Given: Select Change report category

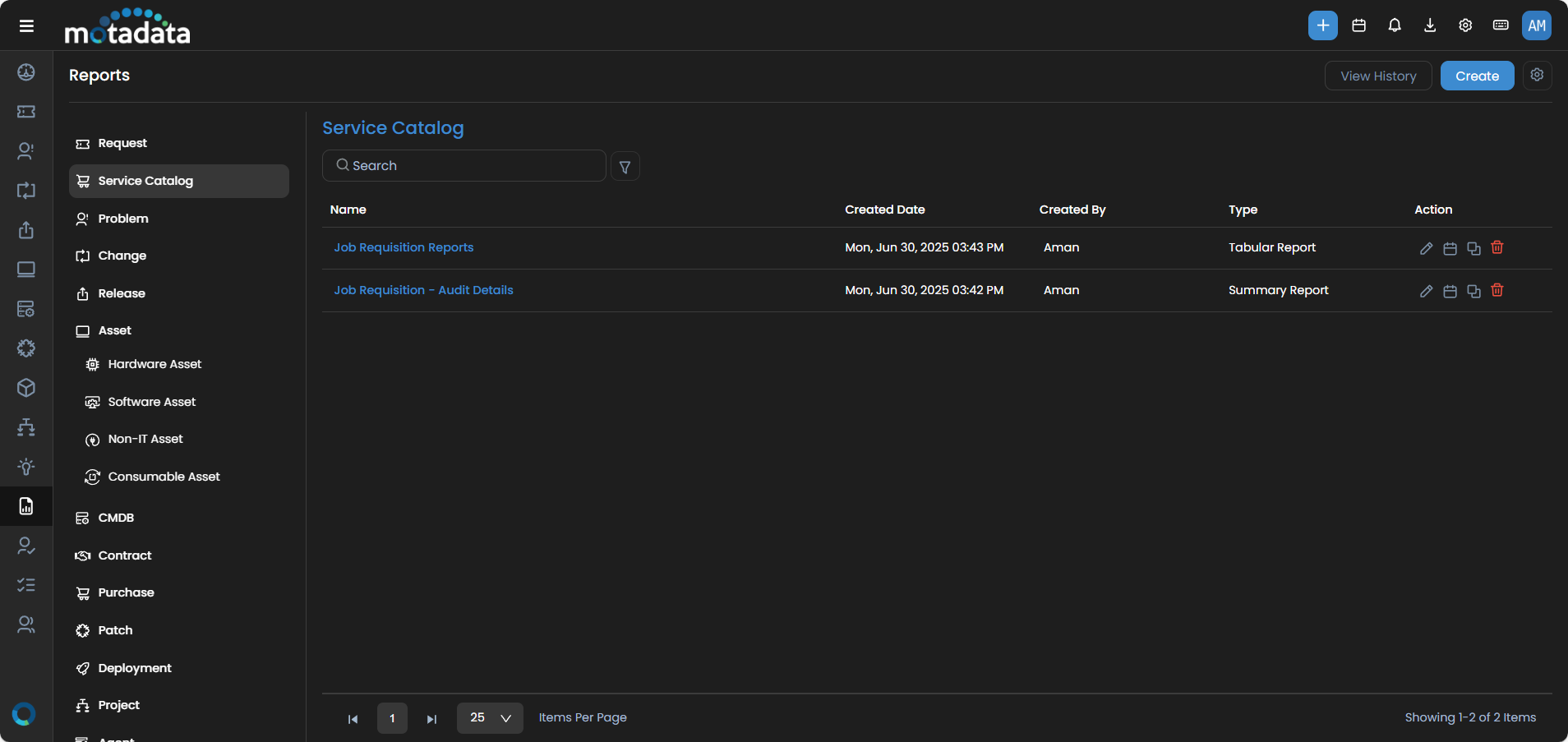Looking at the screenshot, I should (179, 256).
